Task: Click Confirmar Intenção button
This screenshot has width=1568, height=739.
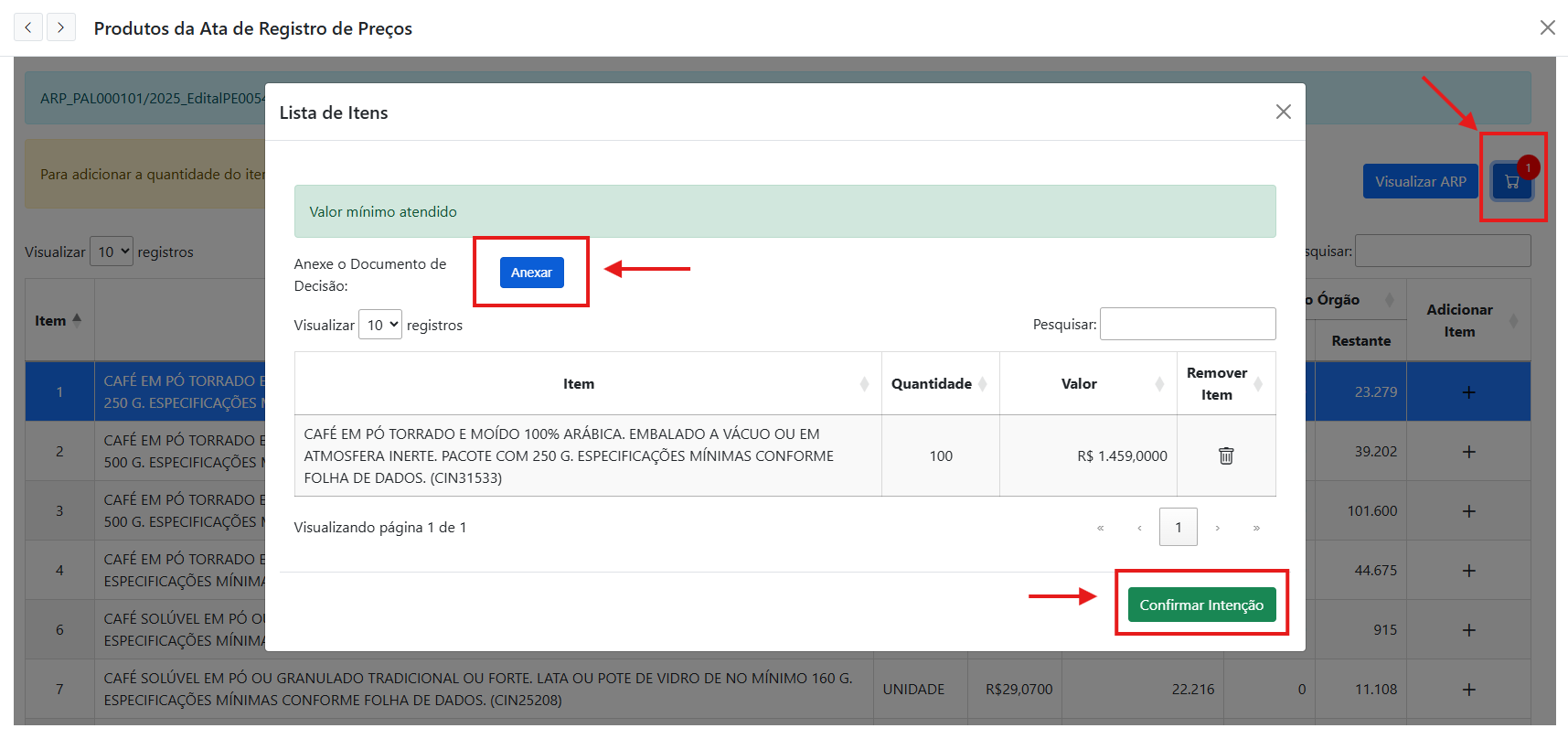Action: coord(1201,605)
